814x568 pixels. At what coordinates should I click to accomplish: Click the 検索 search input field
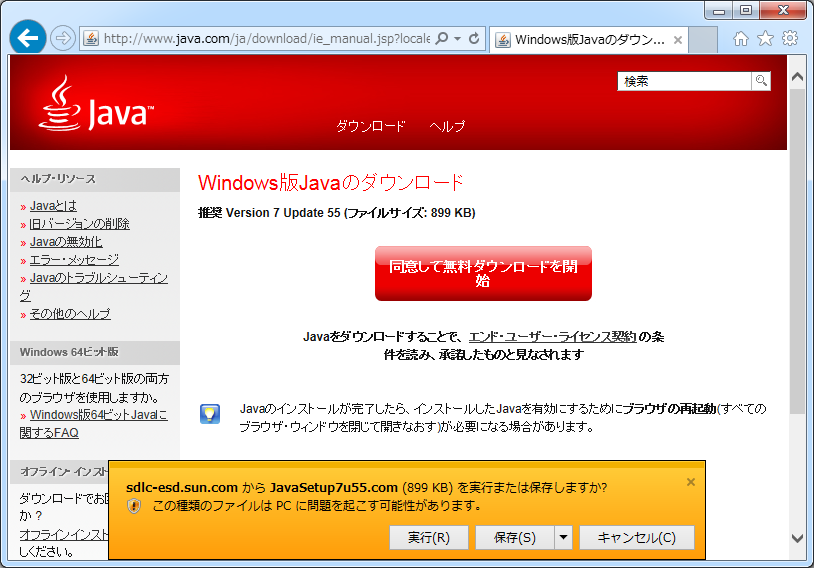684,81
